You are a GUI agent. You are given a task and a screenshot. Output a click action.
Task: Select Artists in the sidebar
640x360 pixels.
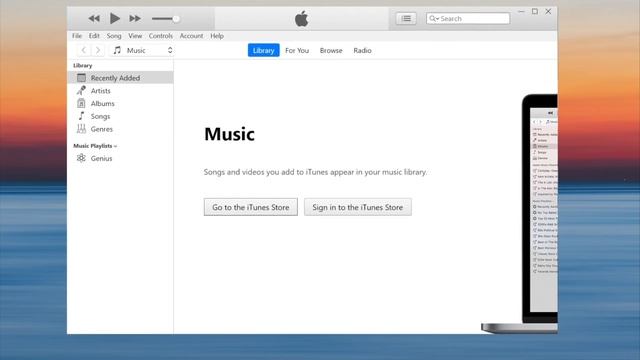pyautogui.click(x=120, y=91)
